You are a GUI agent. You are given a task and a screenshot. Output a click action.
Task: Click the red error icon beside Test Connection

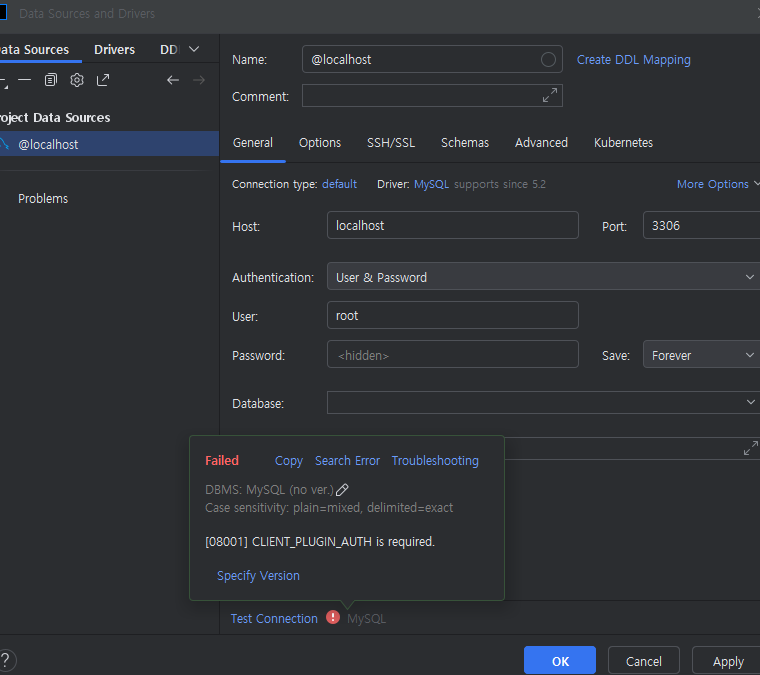coord(333,618)
